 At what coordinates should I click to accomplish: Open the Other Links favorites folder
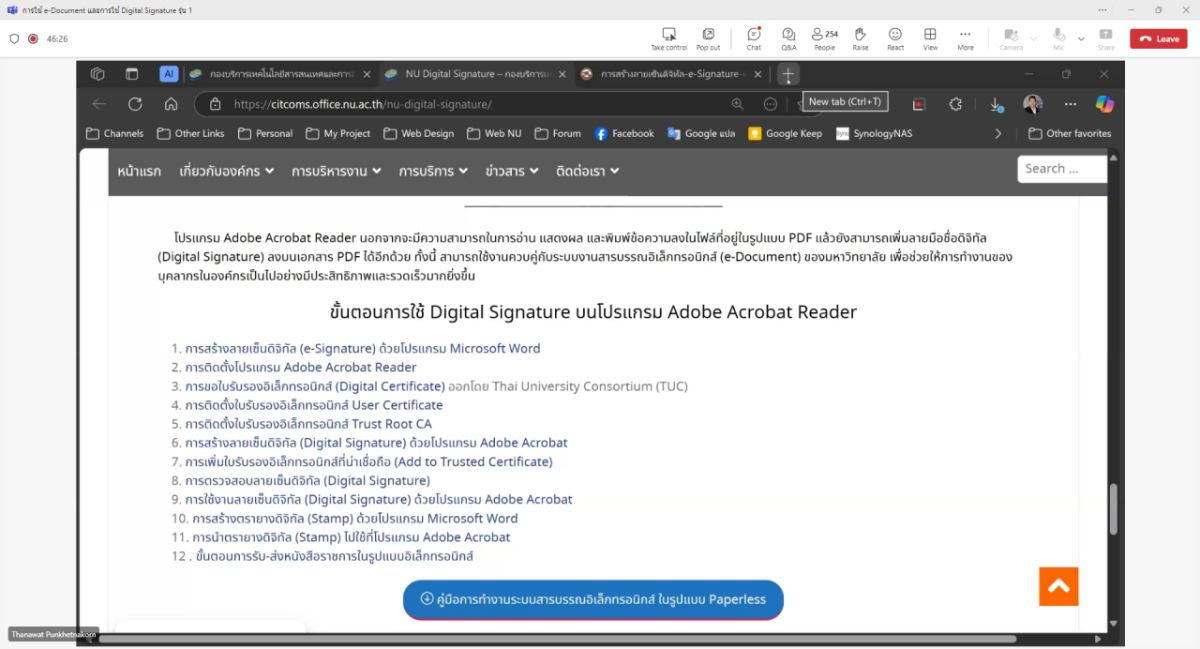tap(191, 133)
